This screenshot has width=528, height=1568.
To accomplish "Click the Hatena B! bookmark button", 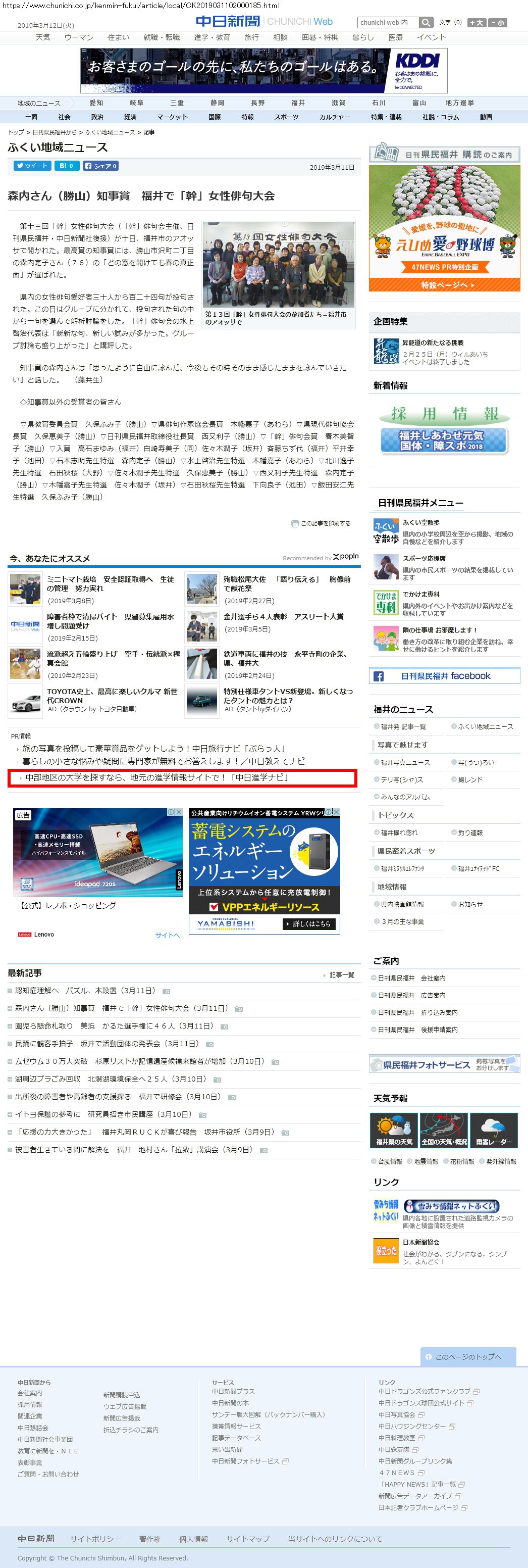I will tap(66, 166).
